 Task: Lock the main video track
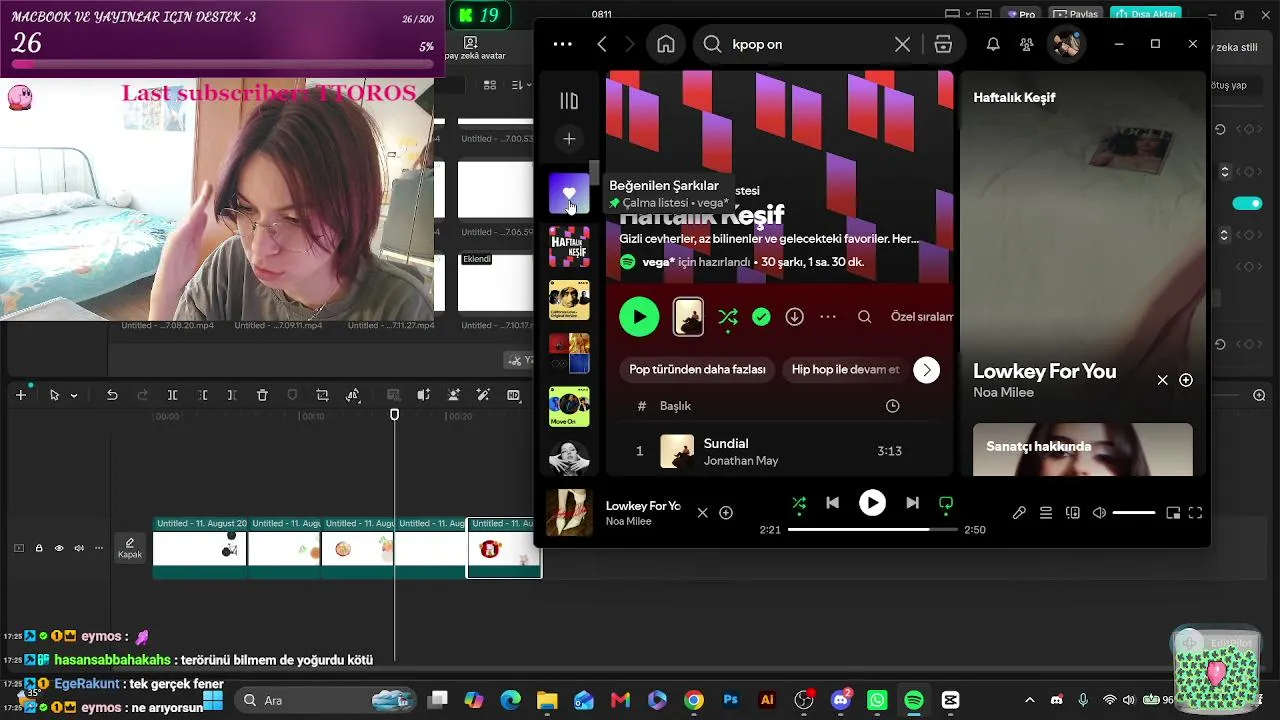pos(39,548)
